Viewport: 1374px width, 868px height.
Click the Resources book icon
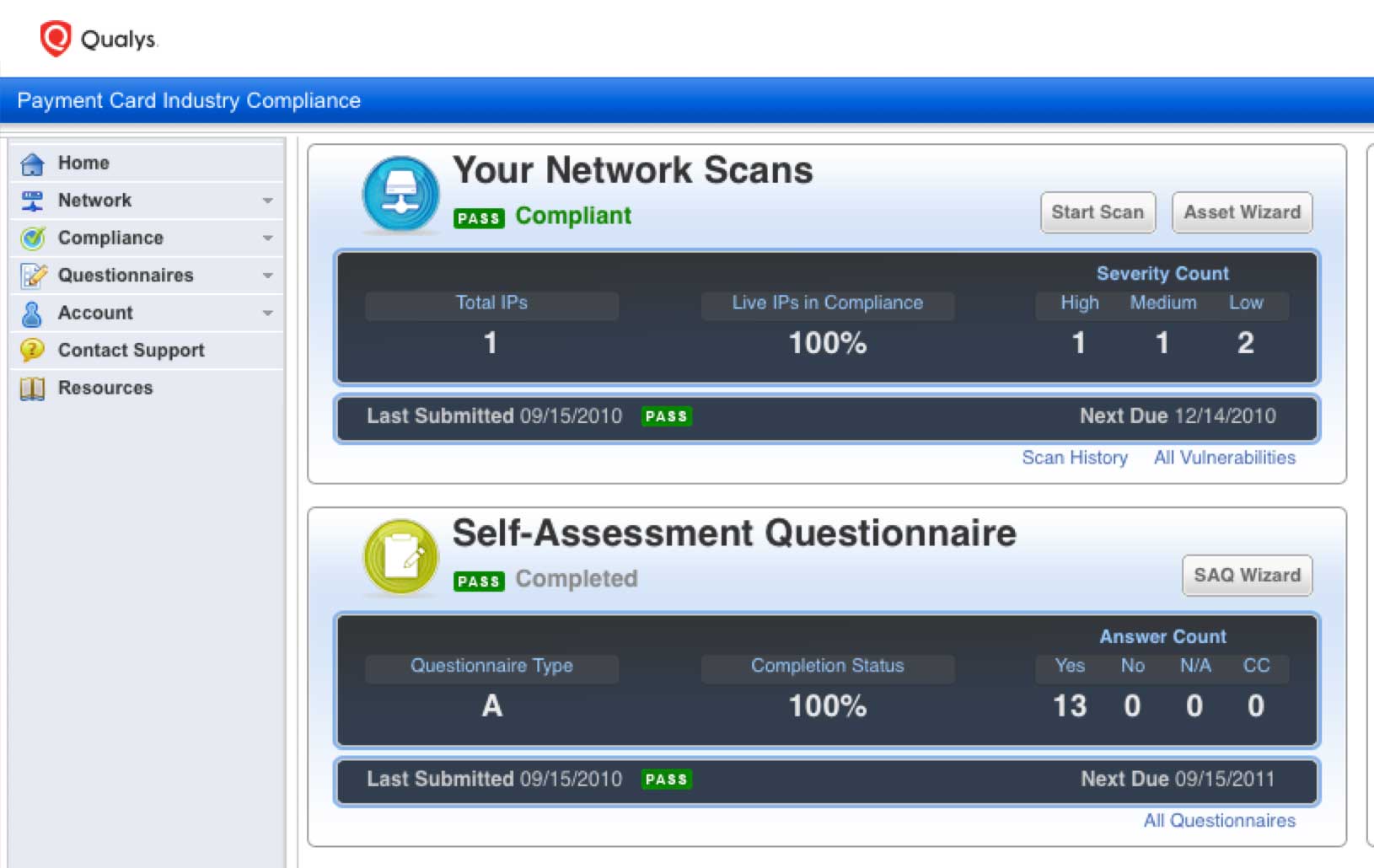pos(32,388)
